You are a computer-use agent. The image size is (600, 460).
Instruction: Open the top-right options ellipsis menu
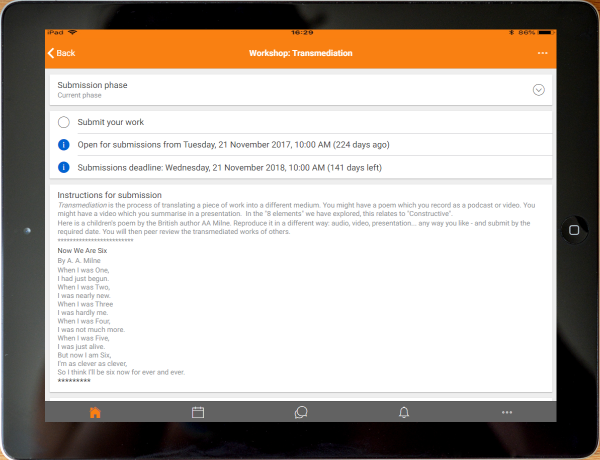point(542,53)
